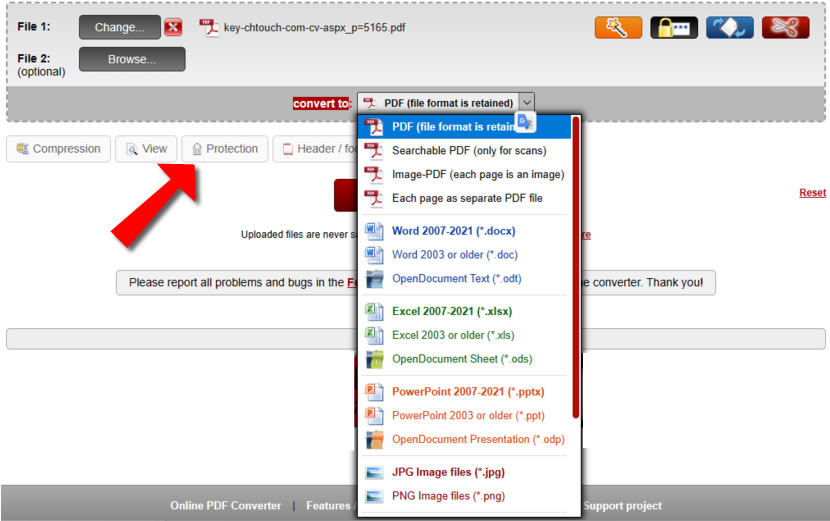830x521 pixels.
Task: Open the Header / footer tab
Action: 316,149
